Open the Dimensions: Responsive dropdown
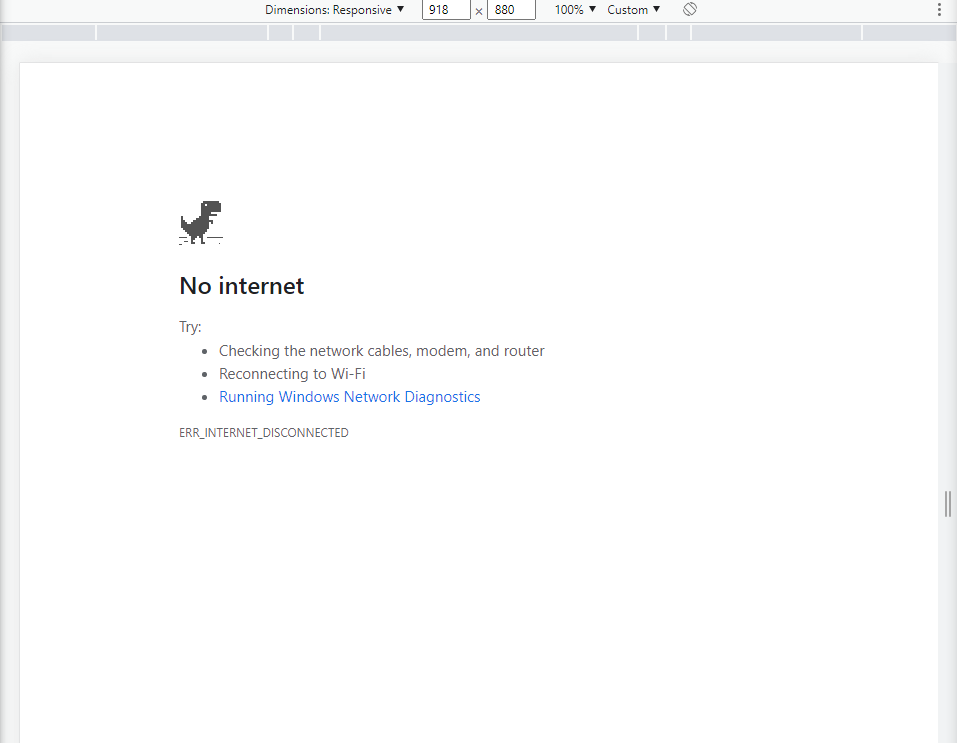 coord(334,10)
